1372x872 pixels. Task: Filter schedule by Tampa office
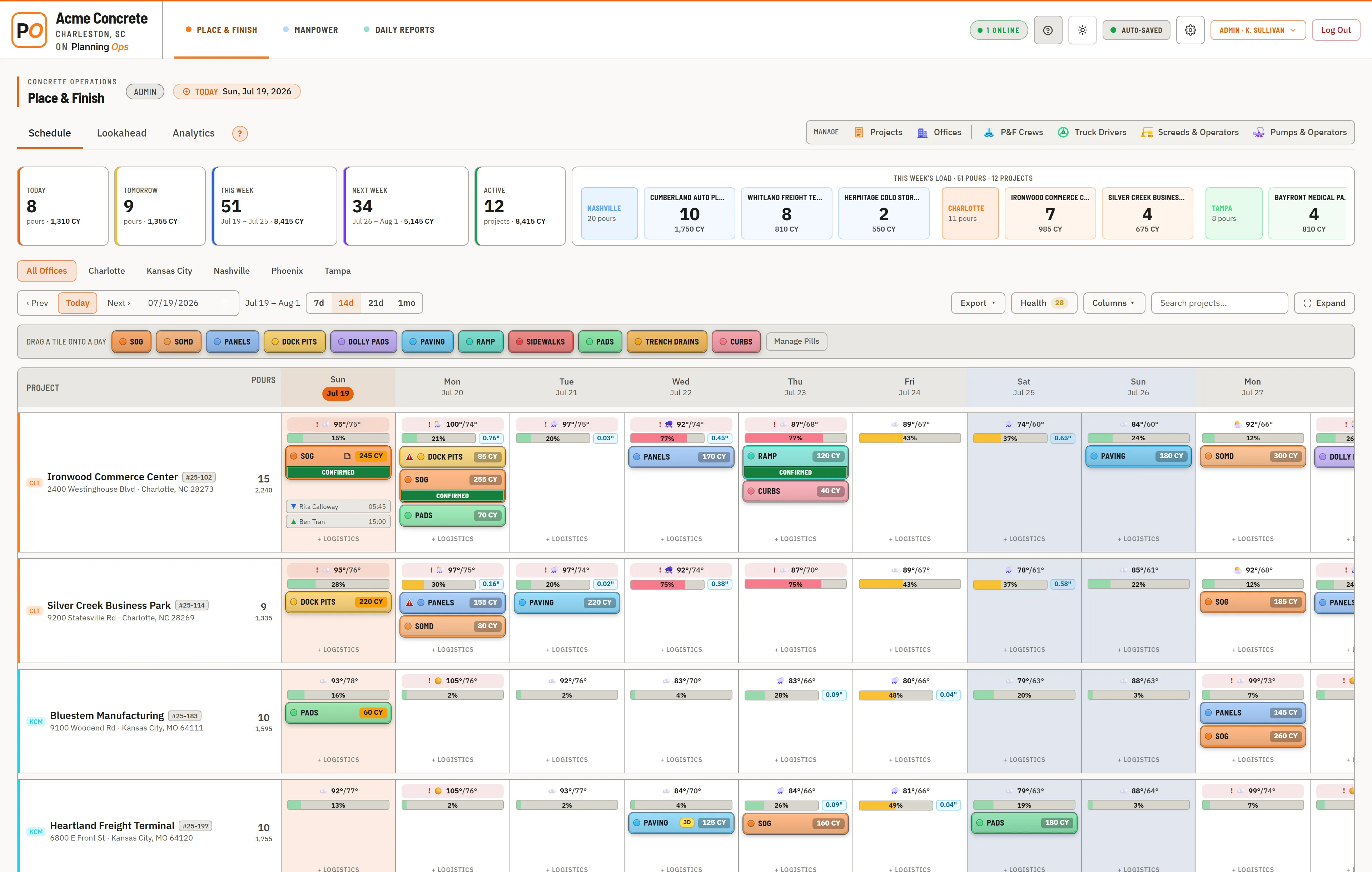point(337,271)
